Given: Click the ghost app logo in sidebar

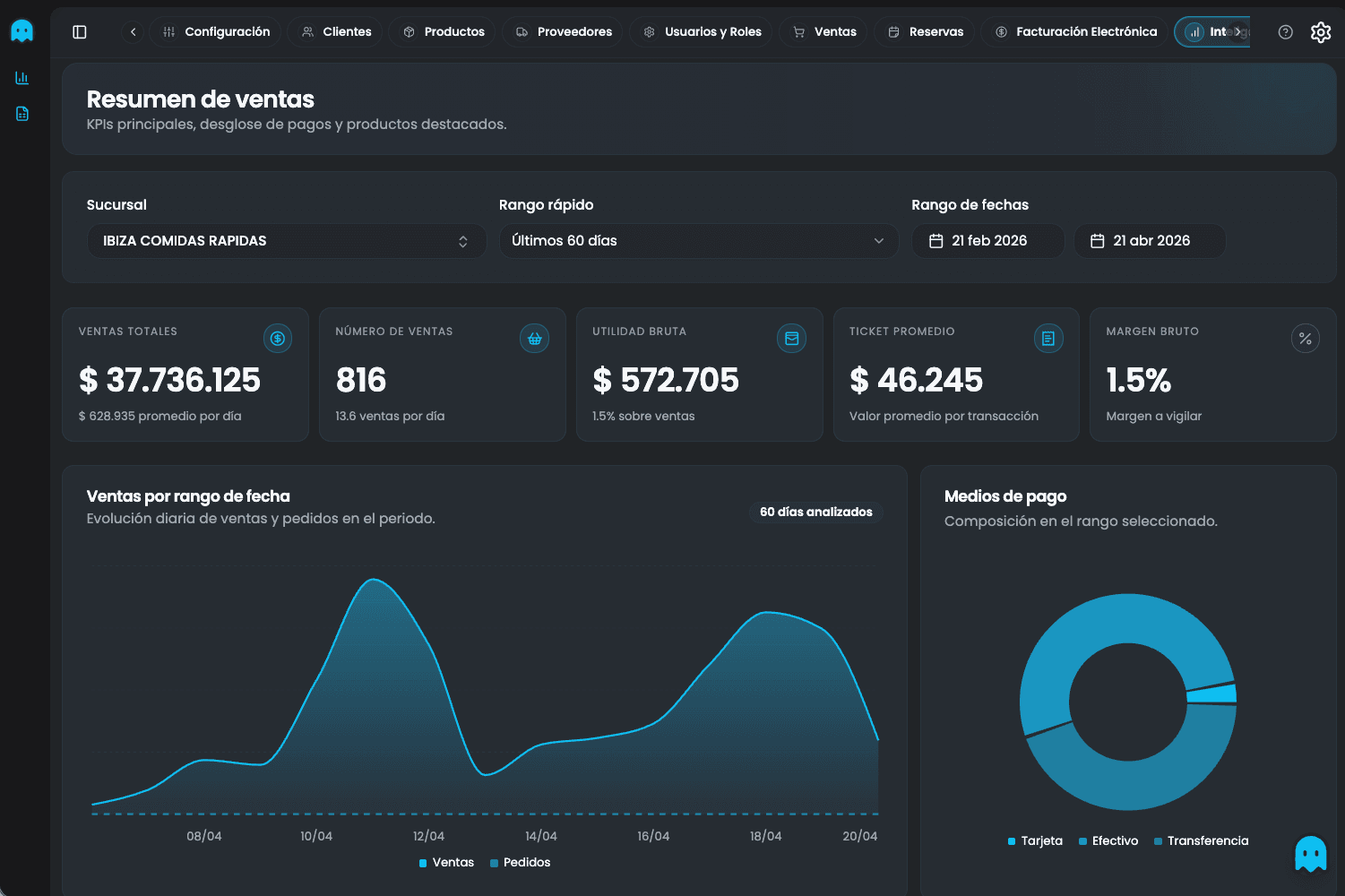Looking at the screenshot, I should (22, 30).
